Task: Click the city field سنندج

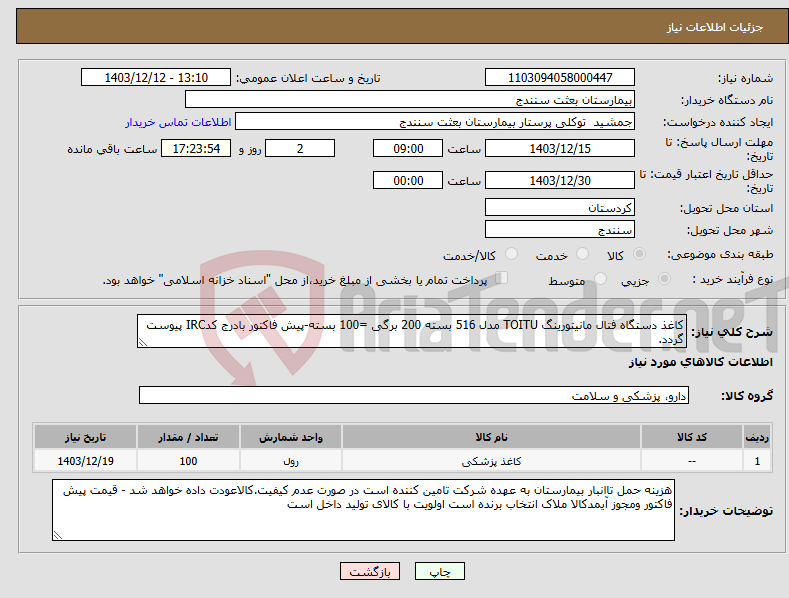Action: pyautogui.click(x=560, y=230)
